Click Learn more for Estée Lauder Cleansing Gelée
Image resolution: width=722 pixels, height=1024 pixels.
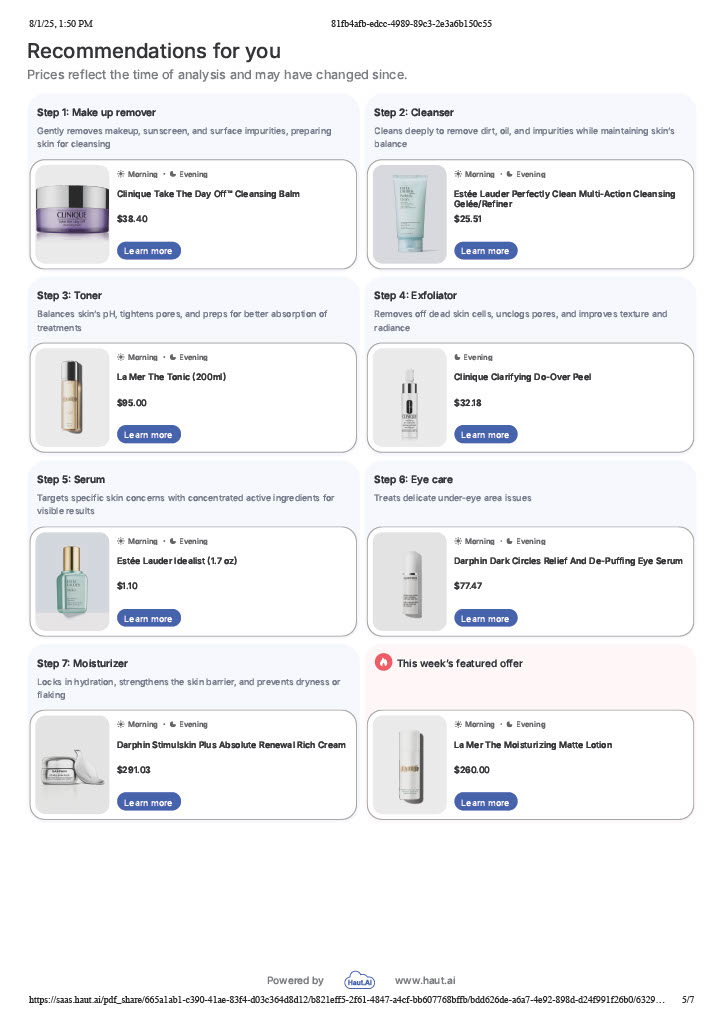click(x=485, y=251)
